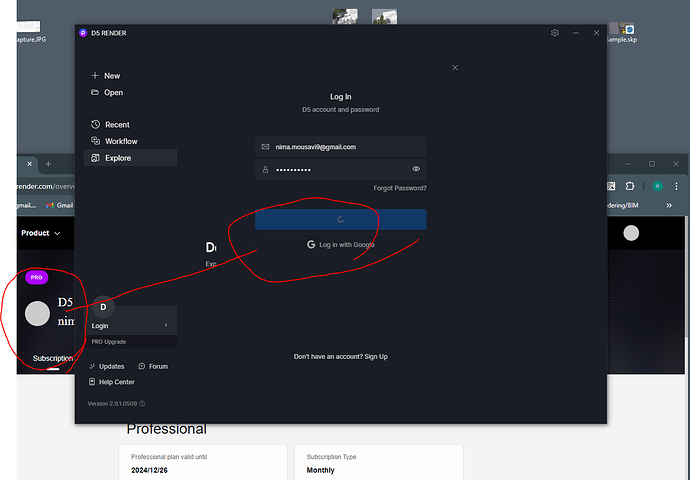The image size is (690, 480).
Task: Click the browser page vertical scrollbar
Action: click(x=686, y=277)
